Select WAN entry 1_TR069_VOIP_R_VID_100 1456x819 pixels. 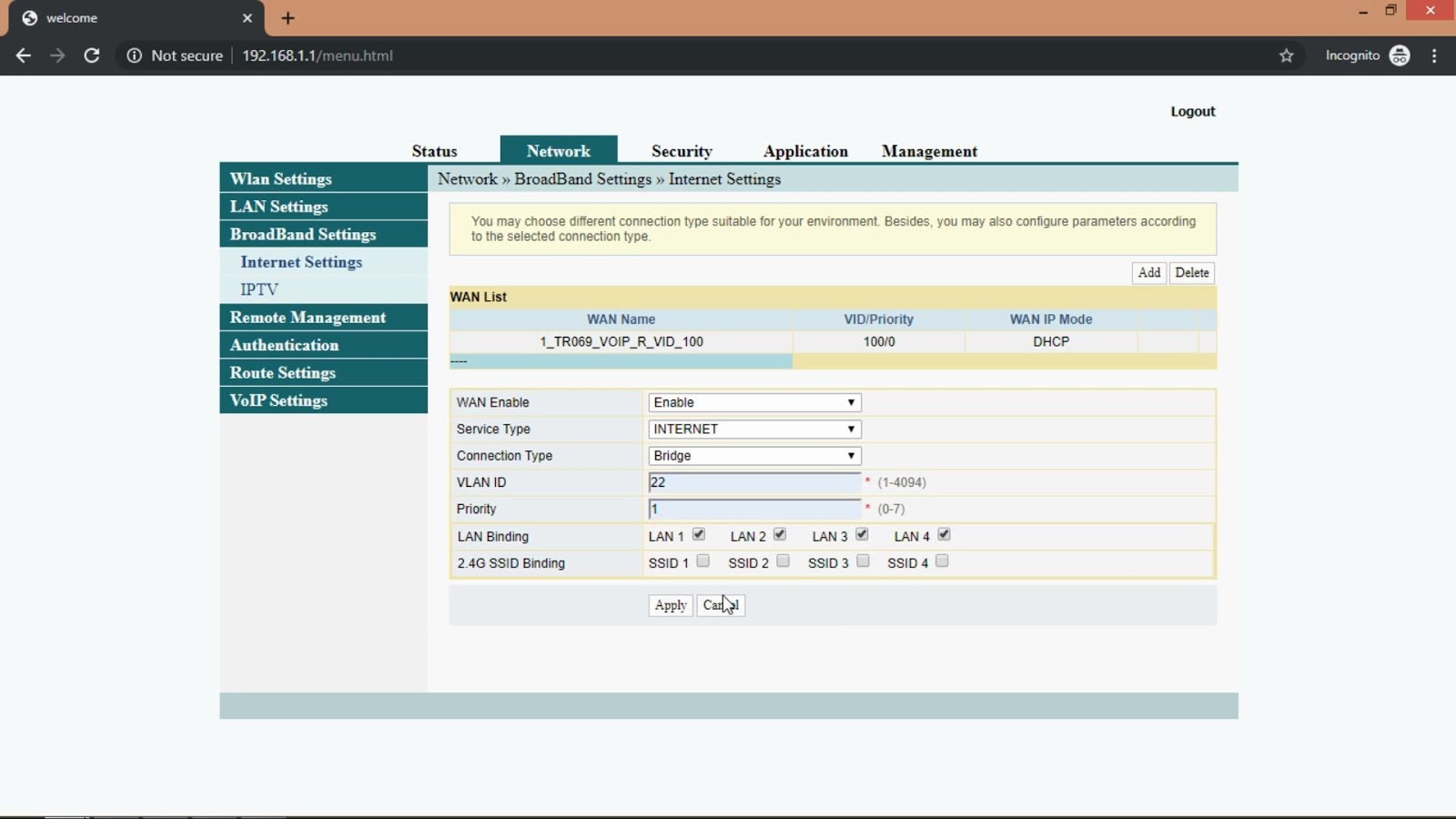pyautogui.click(x=622, y=342)
